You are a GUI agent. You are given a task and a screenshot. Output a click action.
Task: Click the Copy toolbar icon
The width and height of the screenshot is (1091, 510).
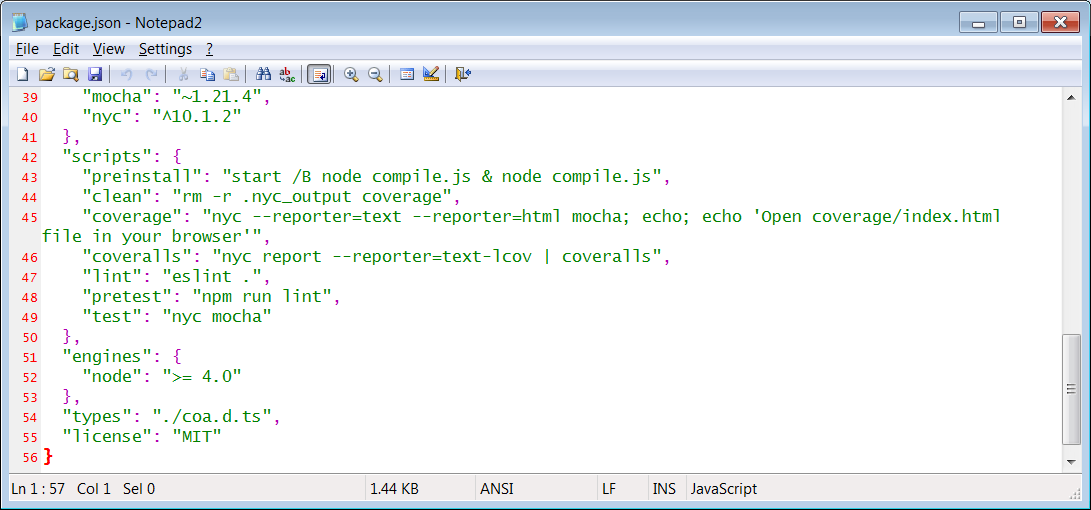(207, 74)
